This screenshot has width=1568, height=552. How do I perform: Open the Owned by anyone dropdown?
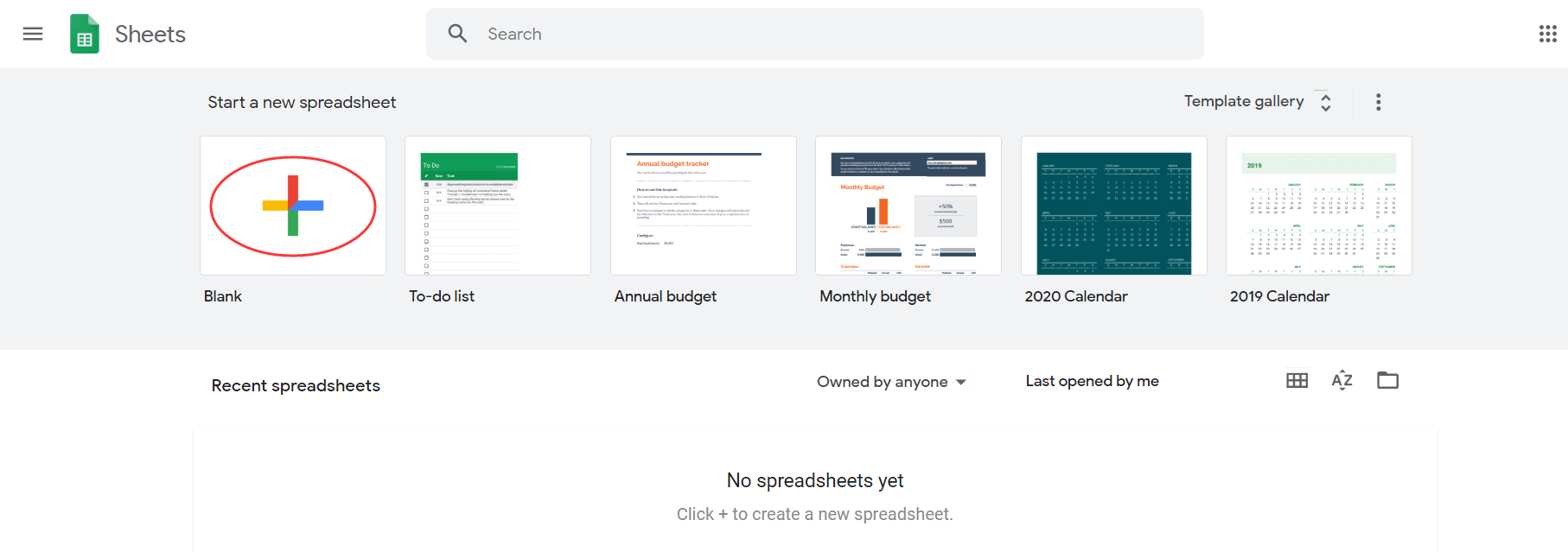click(x=891, y=382)
